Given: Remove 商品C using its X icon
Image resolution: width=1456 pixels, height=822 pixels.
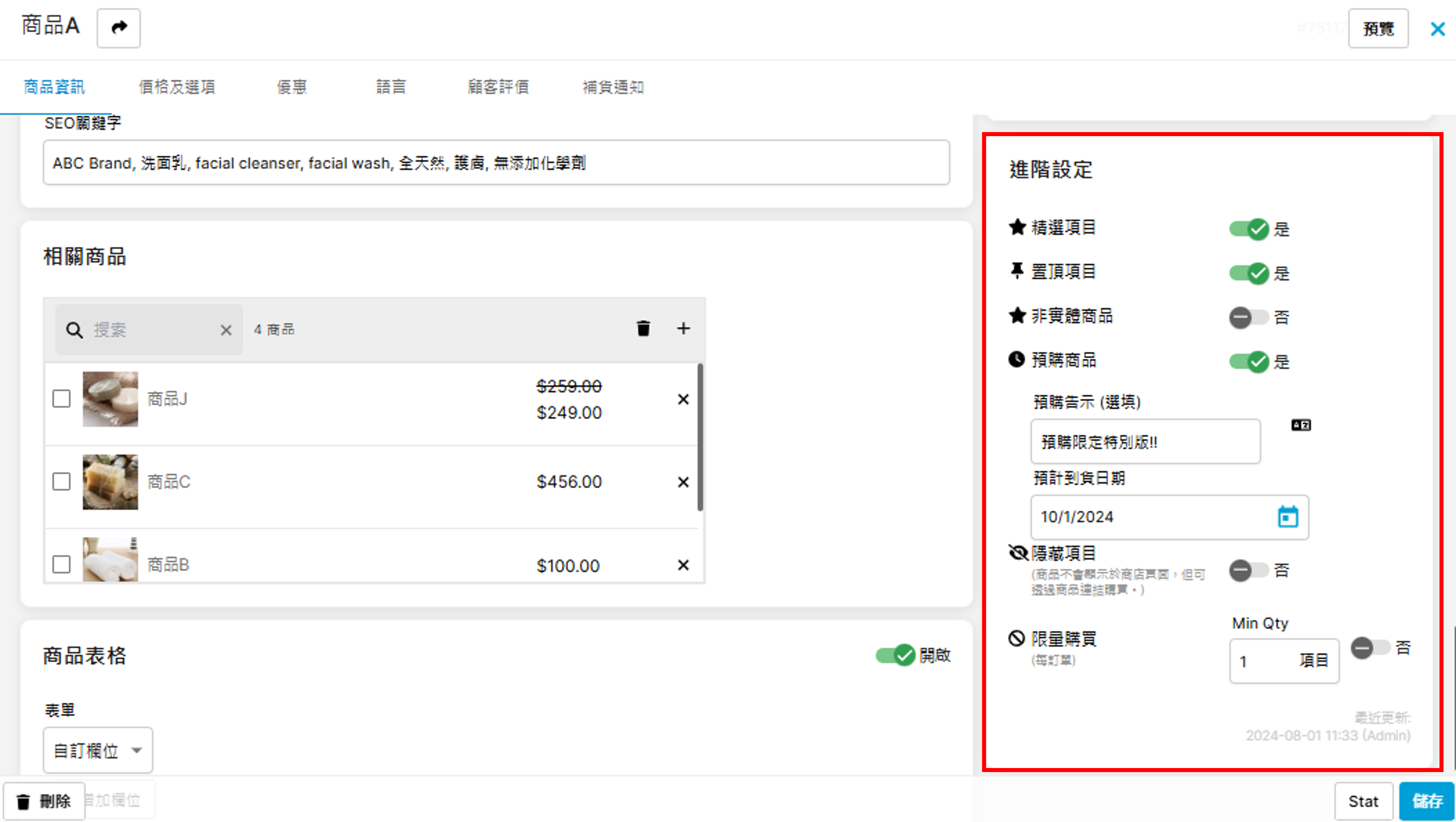Looking at the screenshot, I should point(683,482).
